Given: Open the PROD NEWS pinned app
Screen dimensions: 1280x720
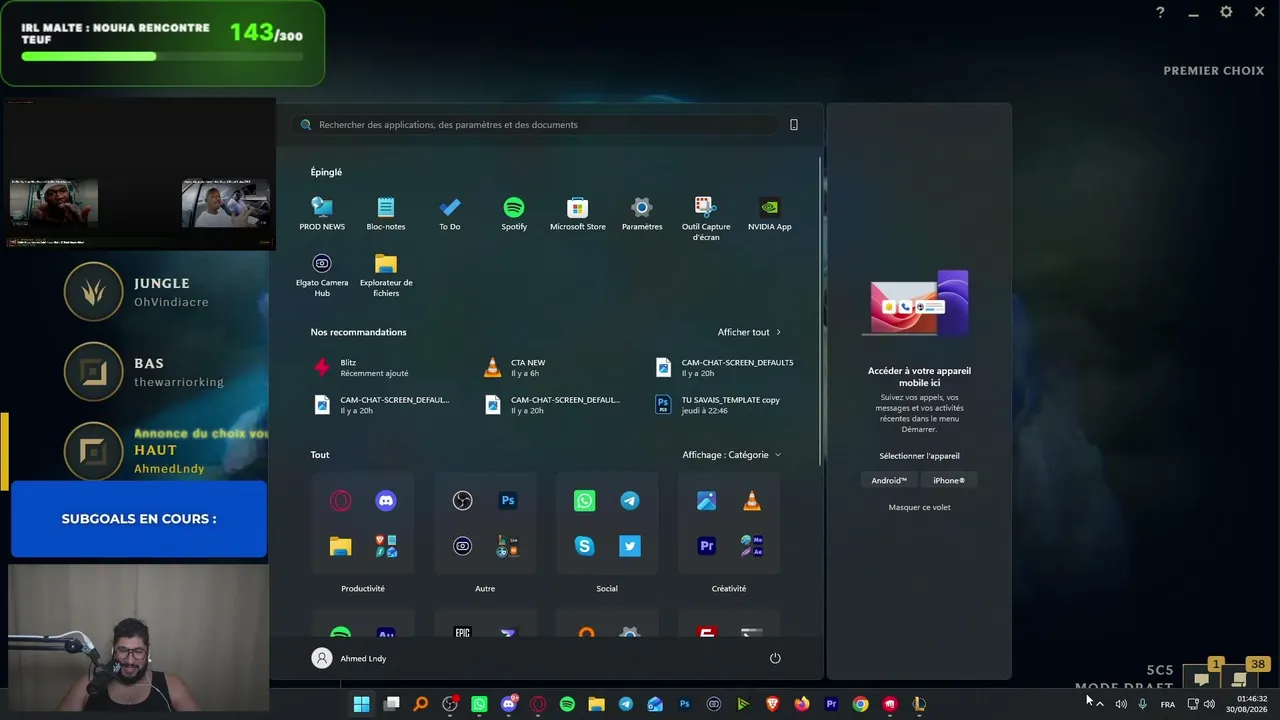Looking at the screenshot, I should [x=322, y=214].
